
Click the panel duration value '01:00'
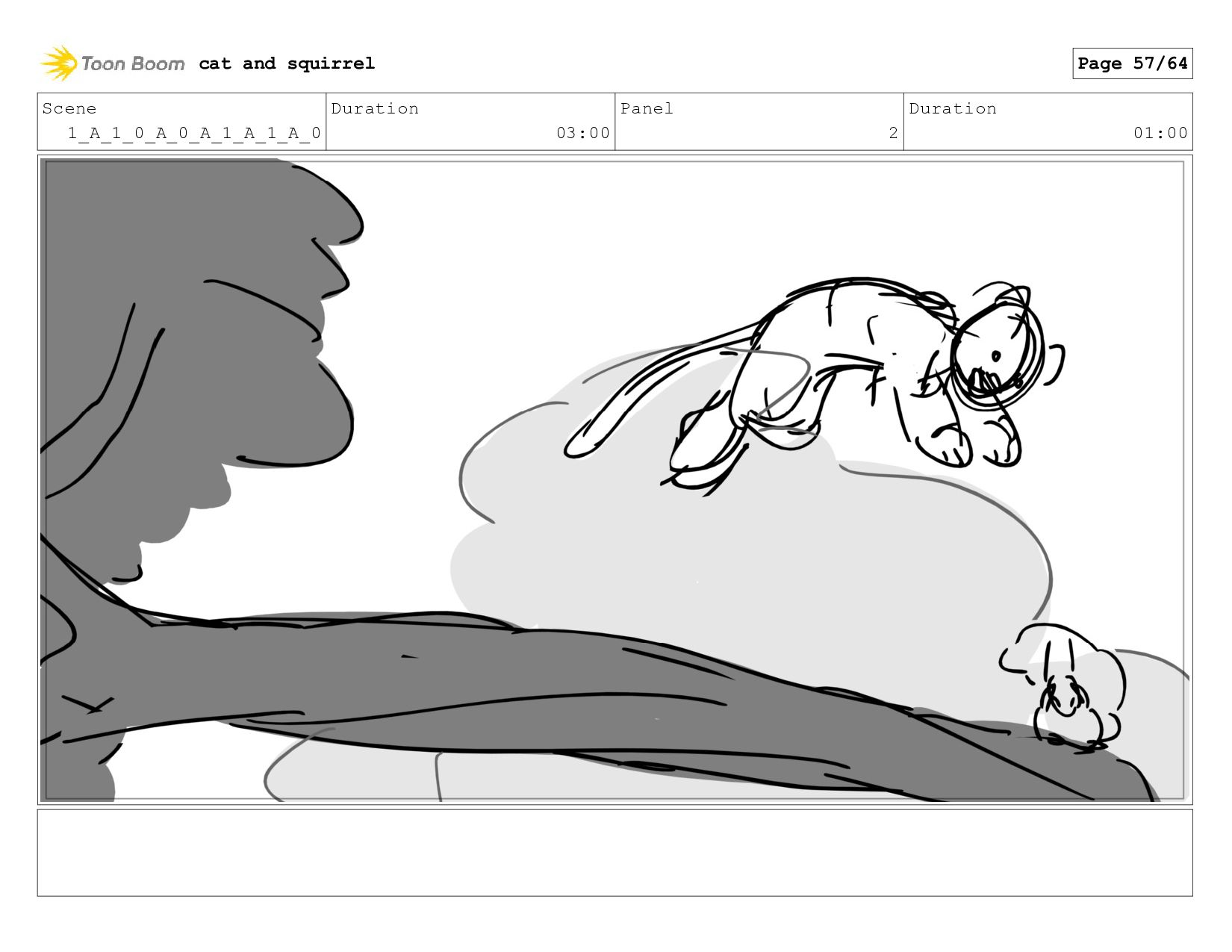point(1160,133)
